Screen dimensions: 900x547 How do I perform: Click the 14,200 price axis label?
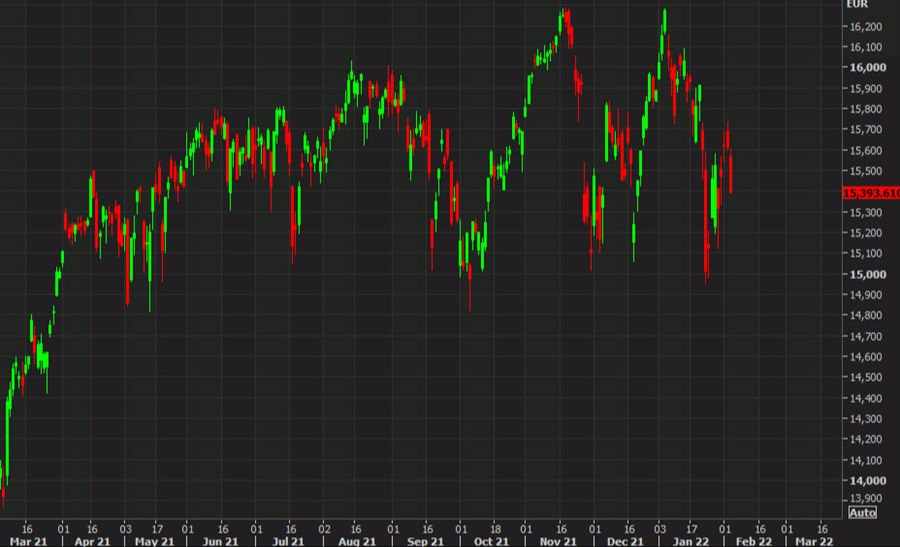[866, 439]
